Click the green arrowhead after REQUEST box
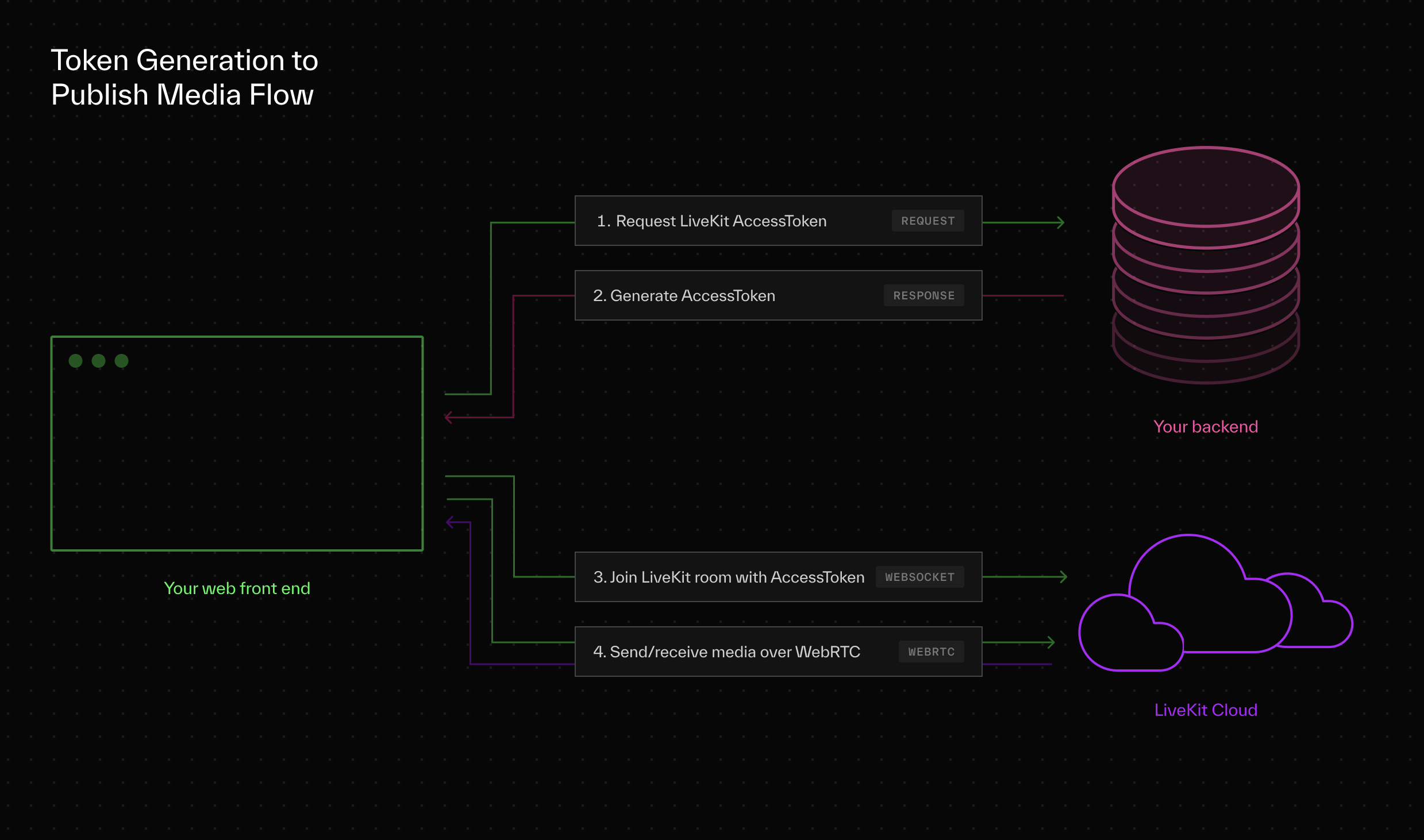 (1061, 222)
